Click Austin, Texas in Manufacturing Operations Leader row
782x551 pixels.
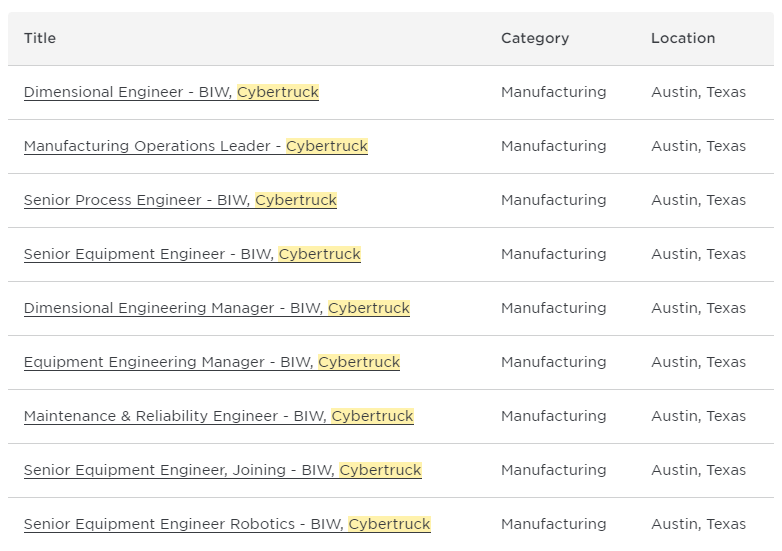pos(698,146)
